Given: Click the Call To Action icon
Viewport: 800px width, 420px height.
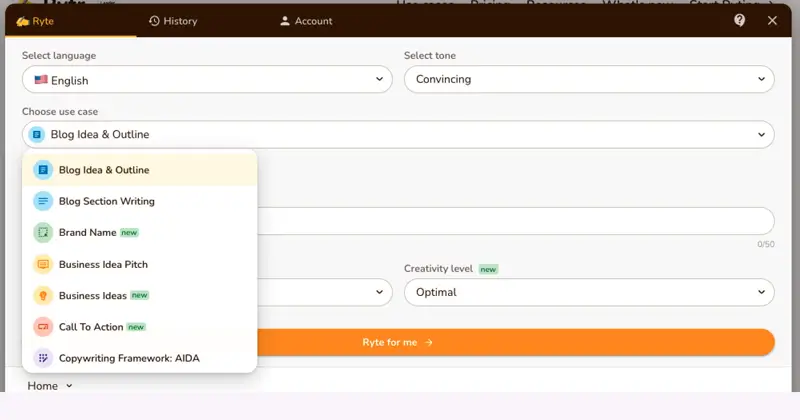Looking at the screenshot, I should (x=43, y=327).
